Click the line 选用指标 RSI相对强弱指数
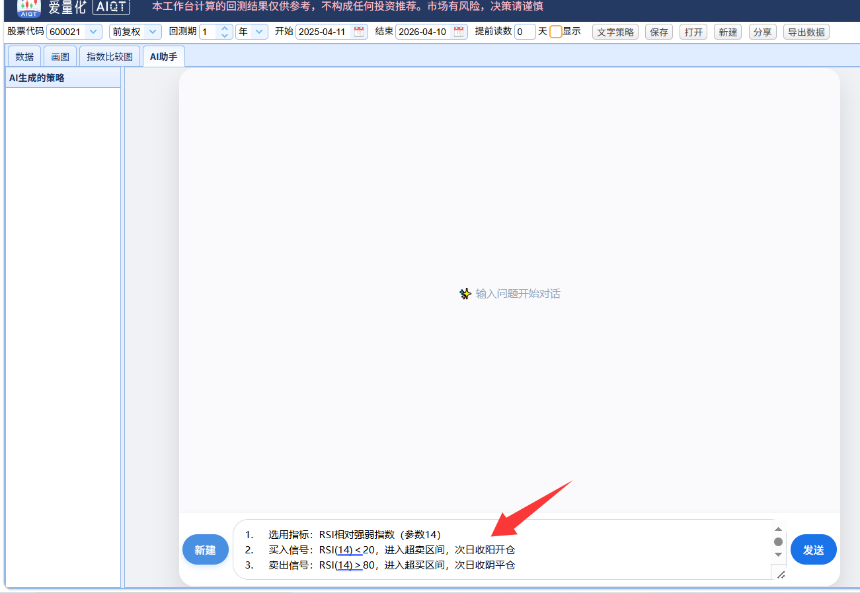Viewport: 860px width, 593px height. (343, 534)
